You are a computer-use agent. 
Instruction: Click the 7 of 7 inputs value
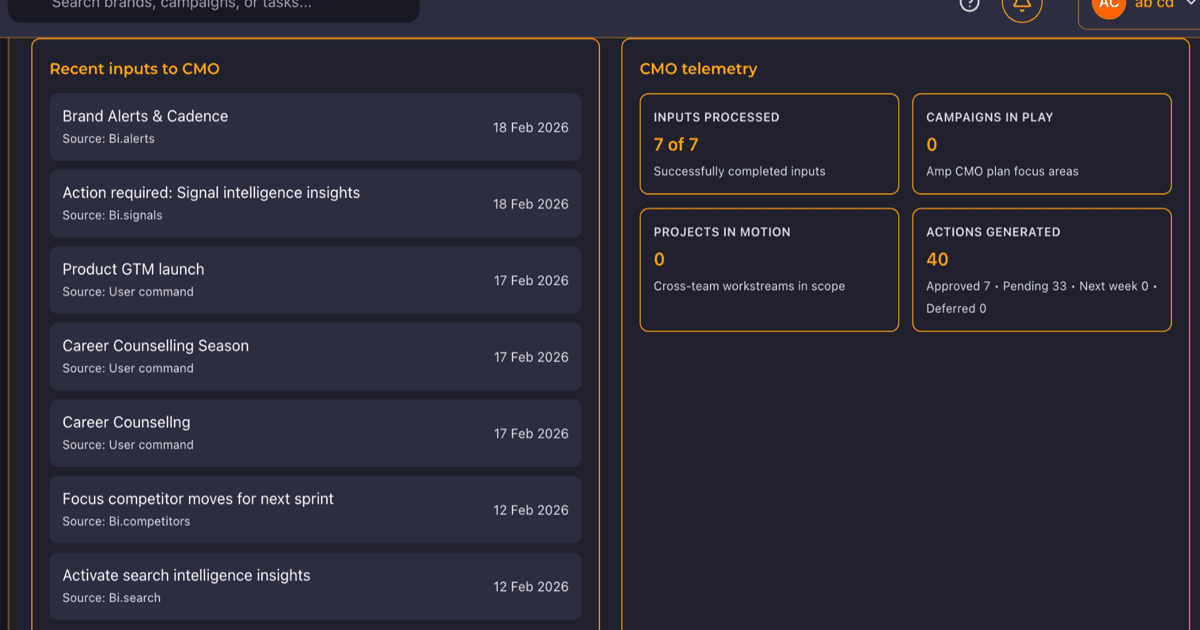676,145
